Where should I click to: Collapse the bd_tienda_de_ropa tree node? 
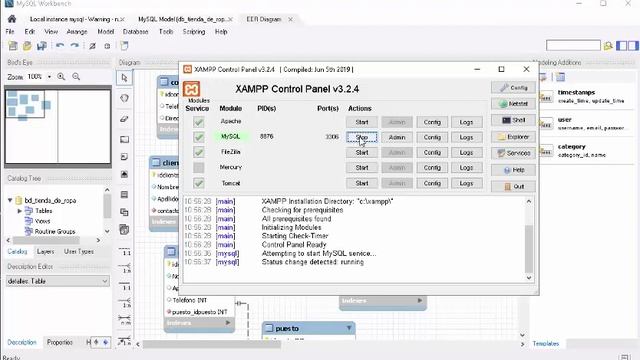pyautogui.click(x=10, y=200)
